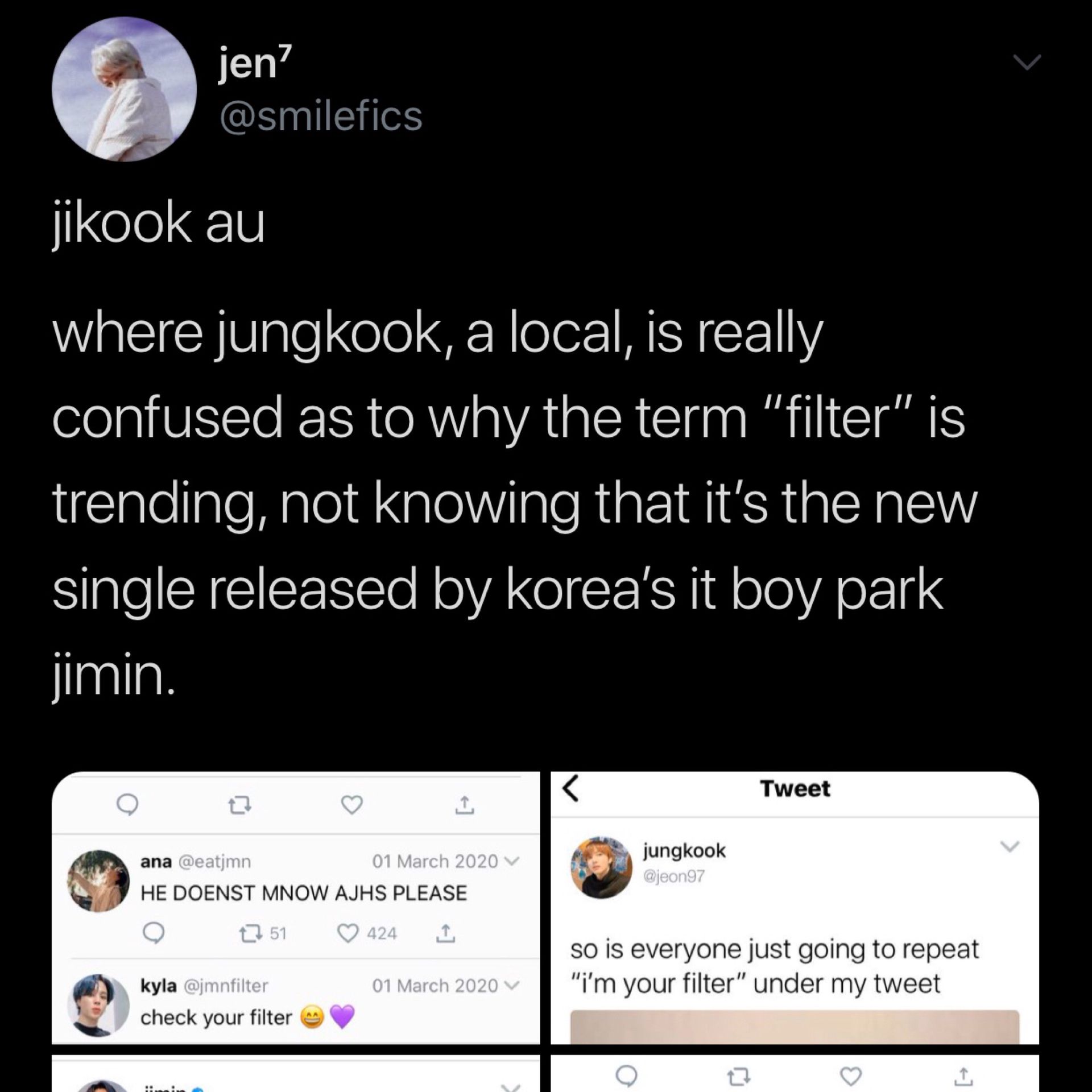1092x1092 pixels.
Task: Open kyla's profile avatar
Action: tap(98, 1005)
